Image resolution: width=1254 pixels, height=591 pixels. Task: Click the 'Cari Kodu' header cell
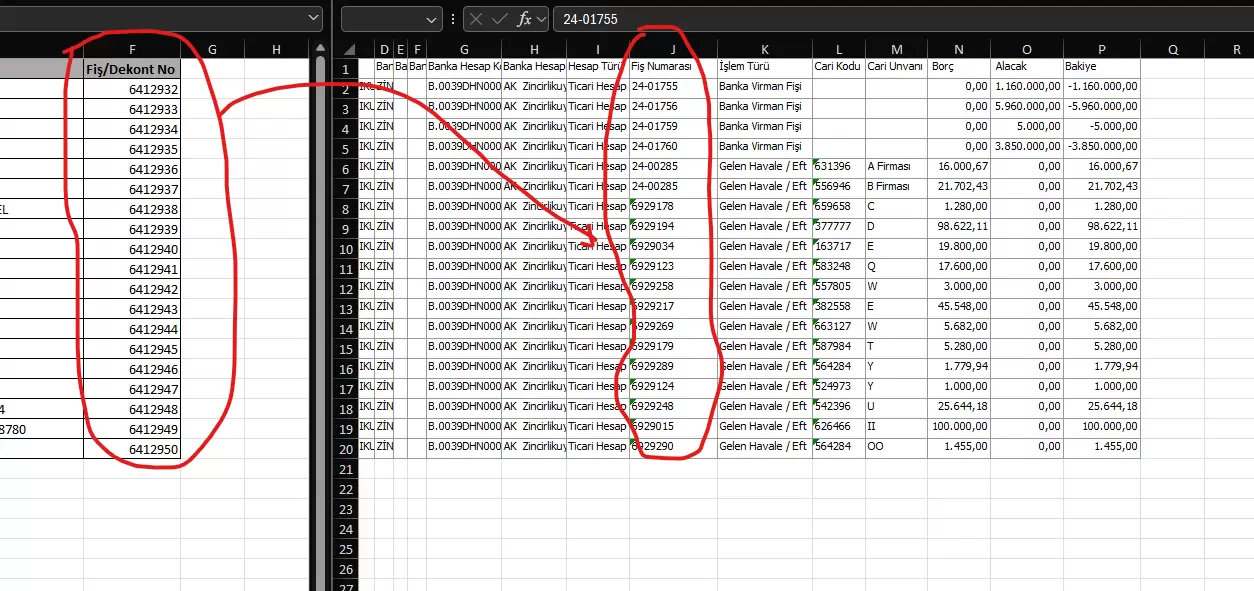pyautogui.click(x=839, y=67)
